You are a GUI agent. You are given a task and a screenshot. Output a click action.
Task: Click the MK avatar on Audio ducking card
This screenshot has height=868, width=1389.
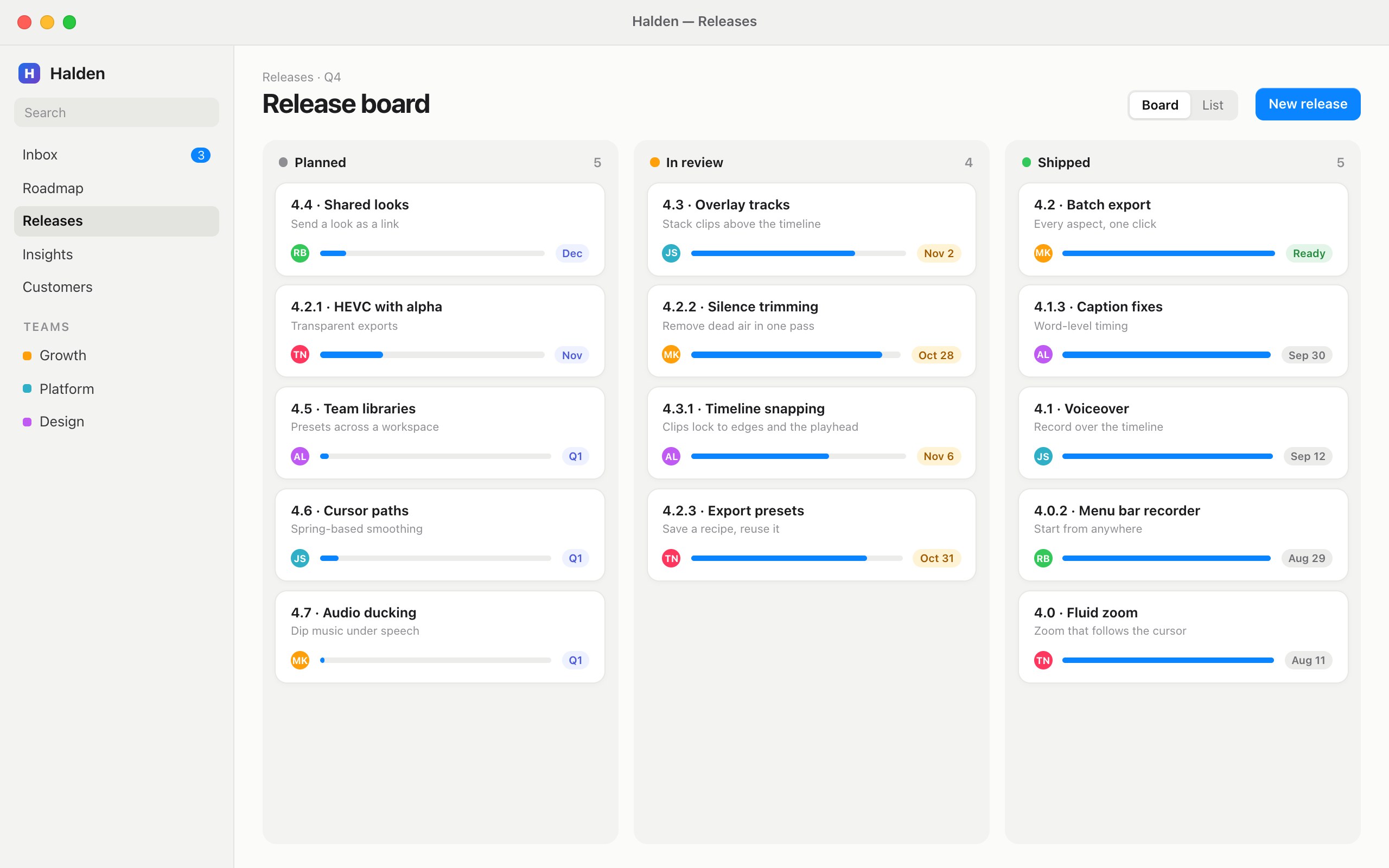(300, 660)
